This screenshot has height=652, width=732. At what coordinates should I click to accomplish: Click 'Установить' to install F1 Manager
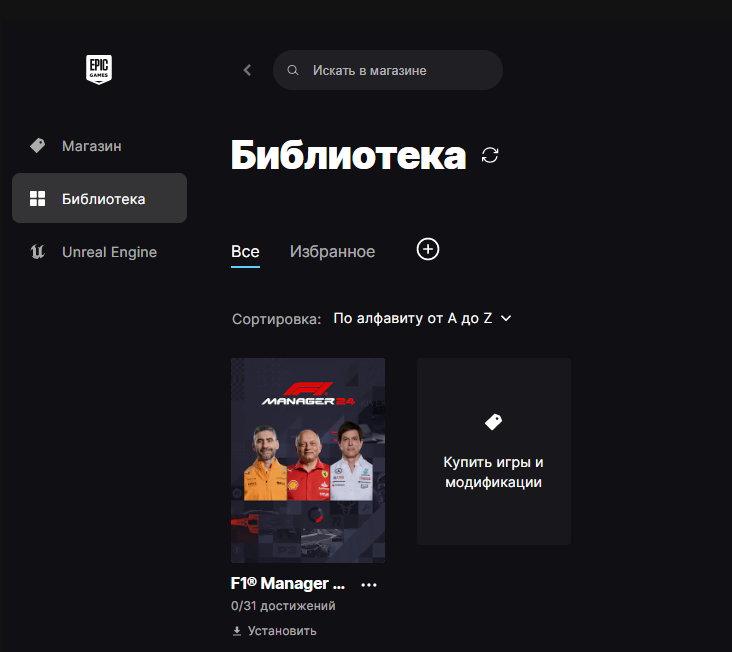[274, 631]
